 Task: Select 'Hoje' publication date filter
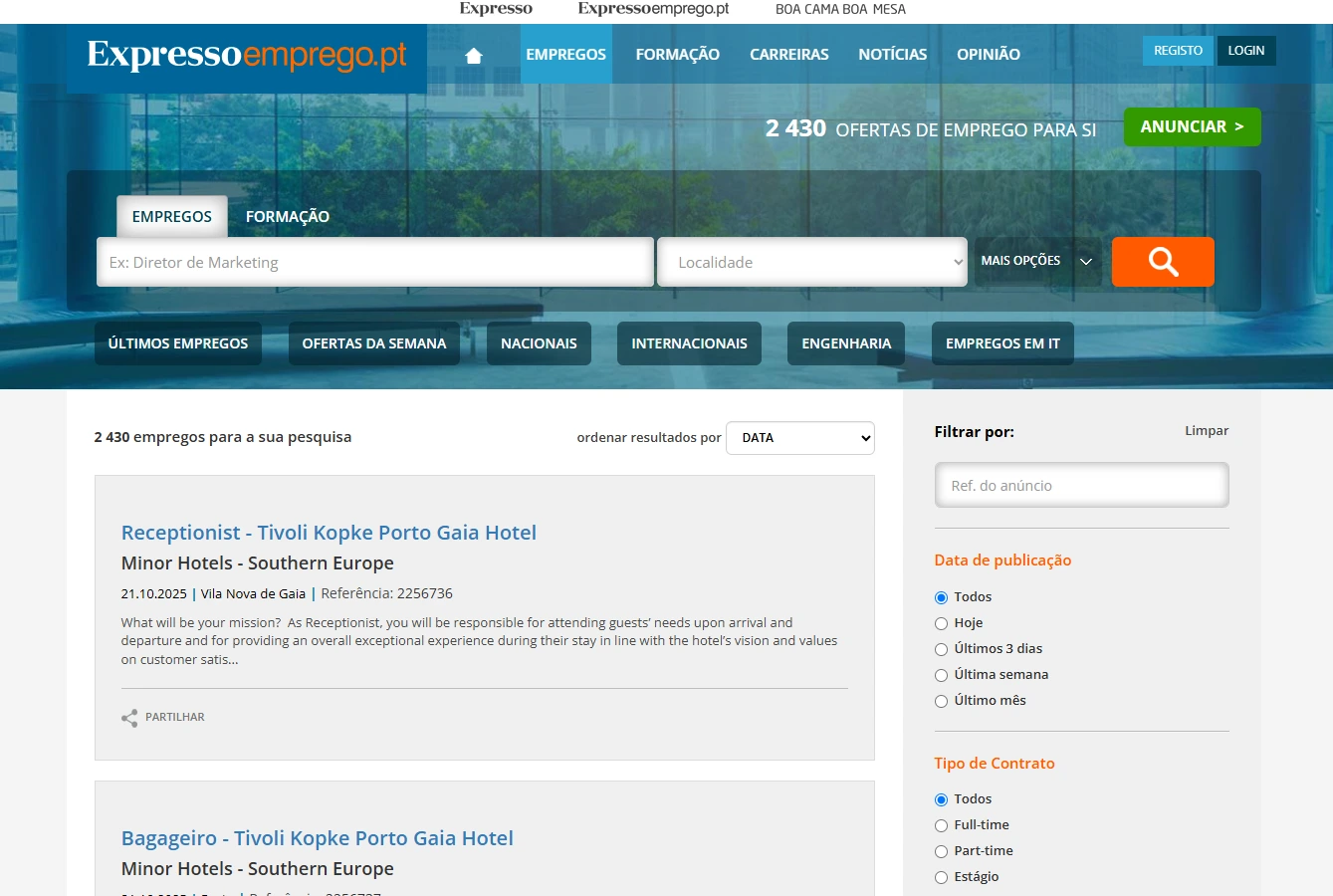point(941,623)
